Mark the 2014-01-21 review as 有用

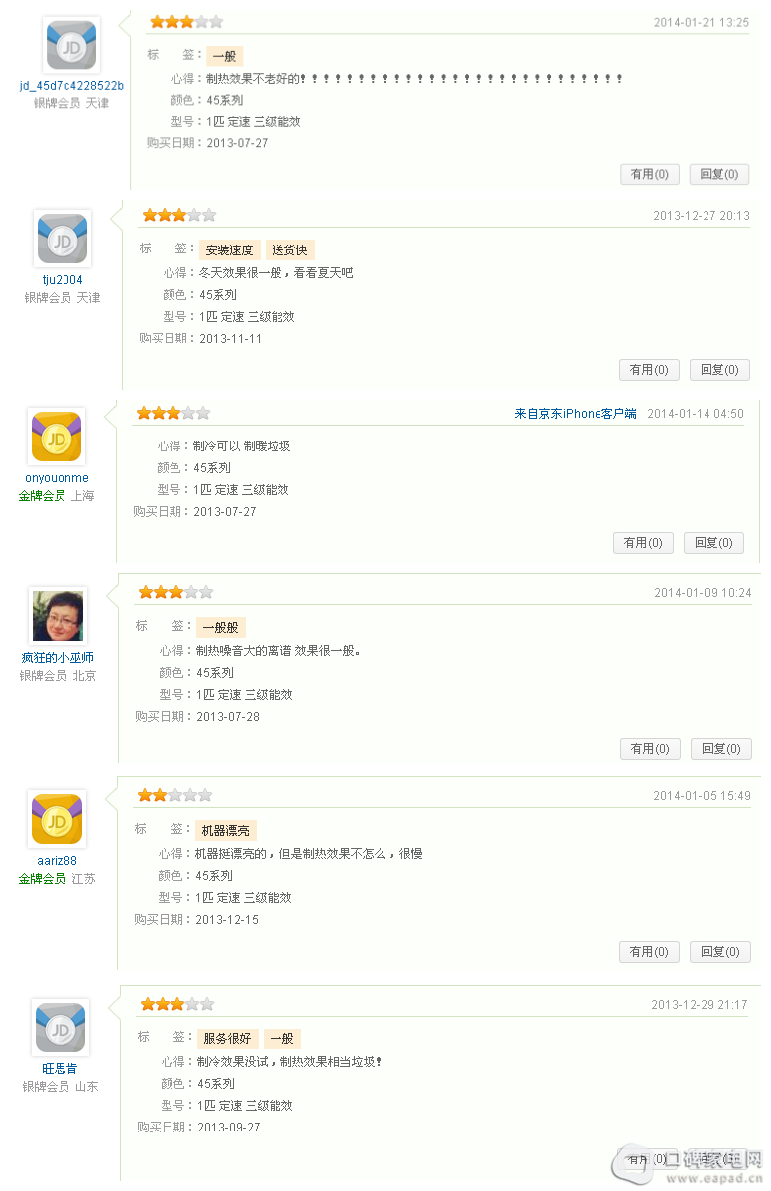tap(650, 174)
